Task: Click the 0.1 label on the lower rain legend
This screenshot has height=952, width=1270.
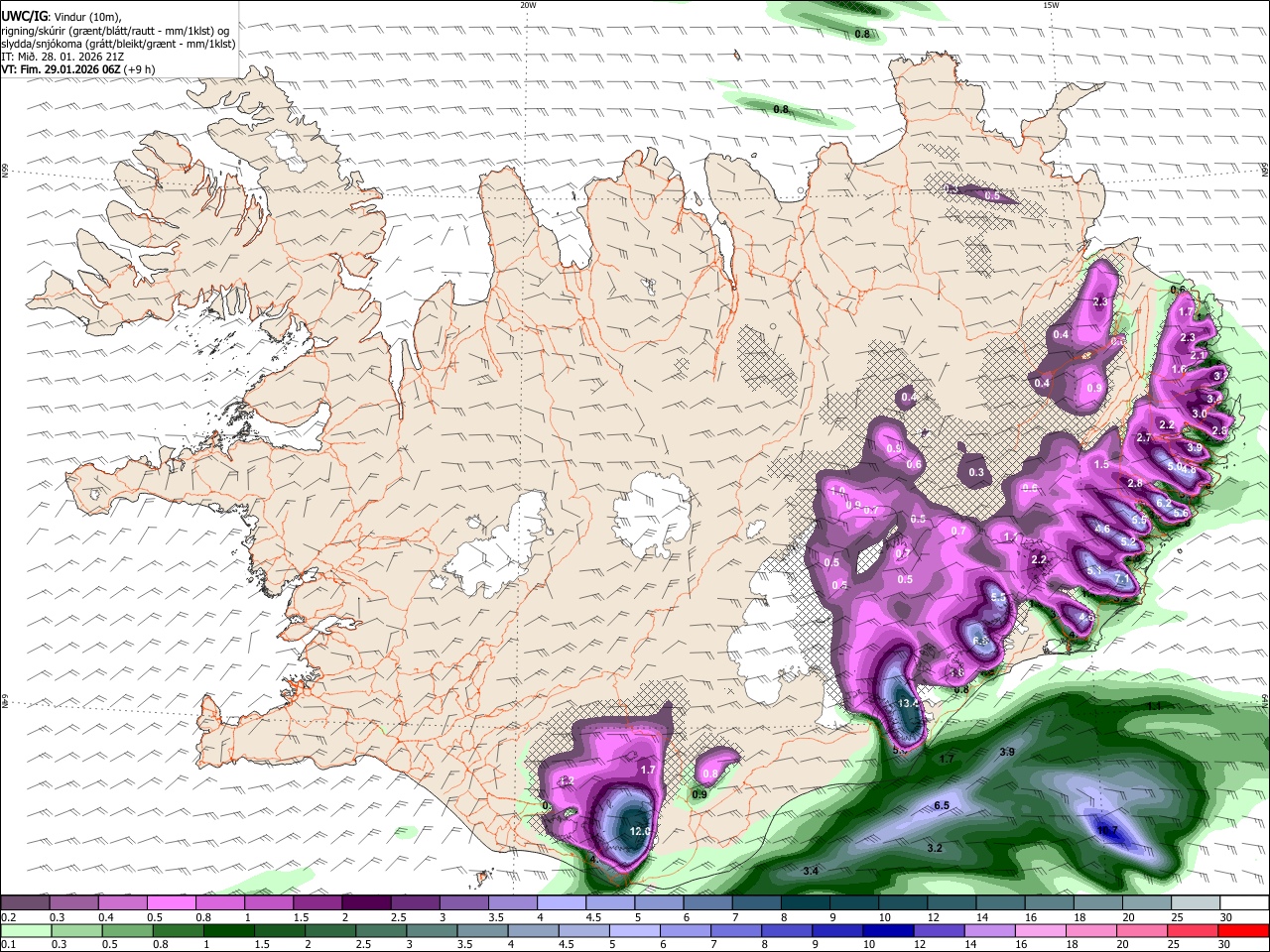Action: [x=8, y=944]
